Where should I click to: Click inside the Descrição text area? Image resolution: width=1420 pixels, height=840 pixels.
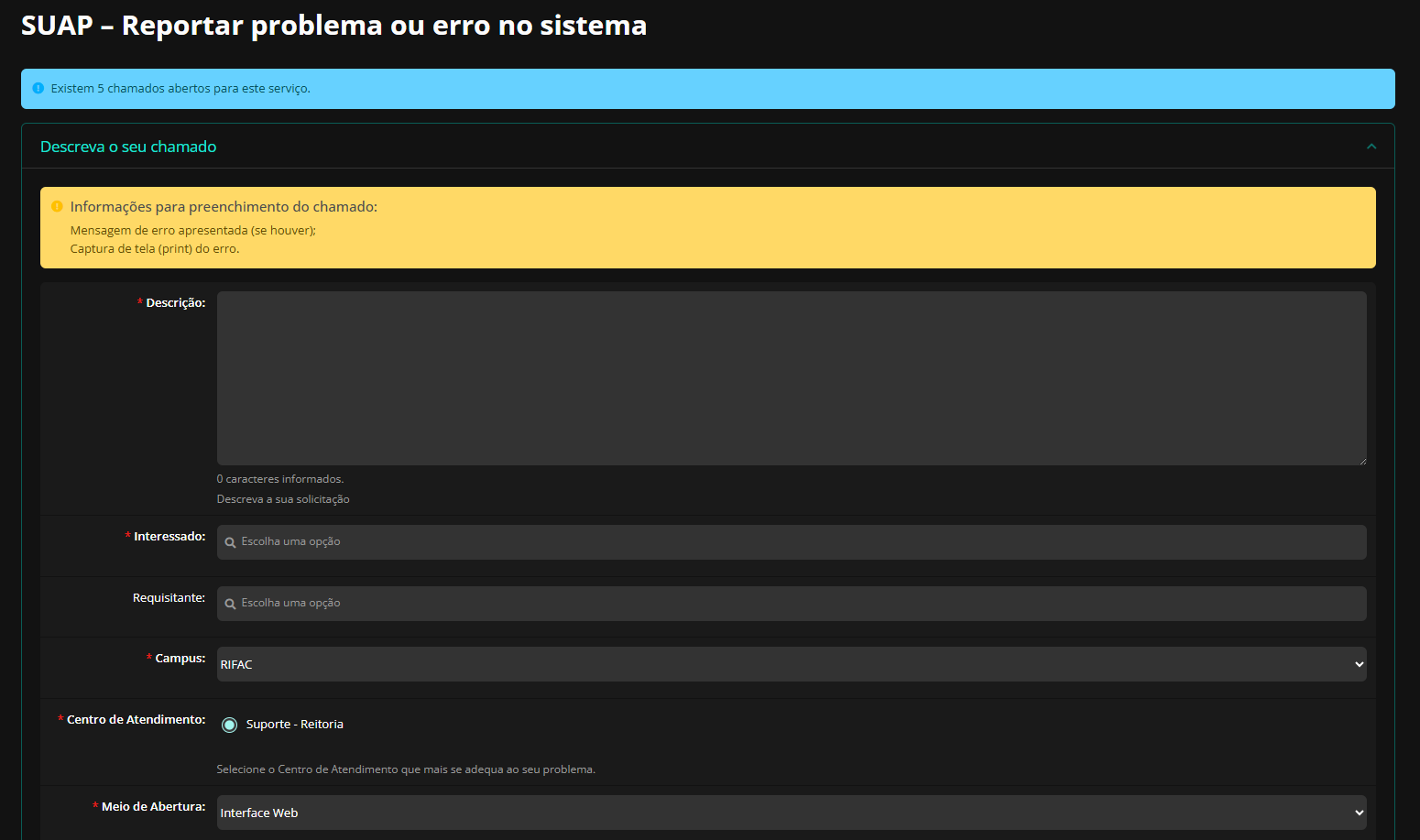coord(791,377)
